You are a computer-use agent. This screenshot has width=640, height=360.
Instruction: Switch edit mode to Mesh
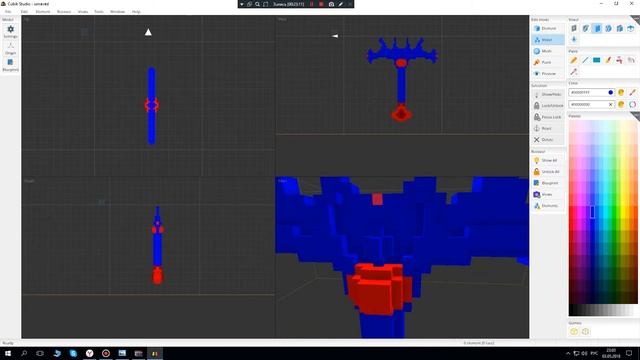click(x=548, y=51)
